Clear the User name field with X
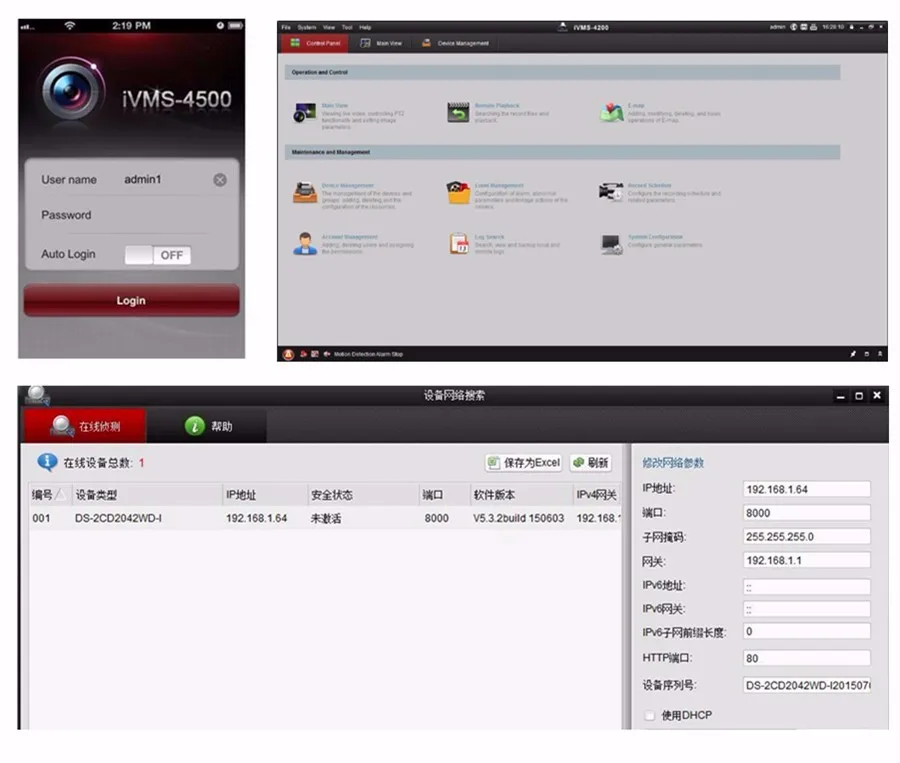 point(220,180)
